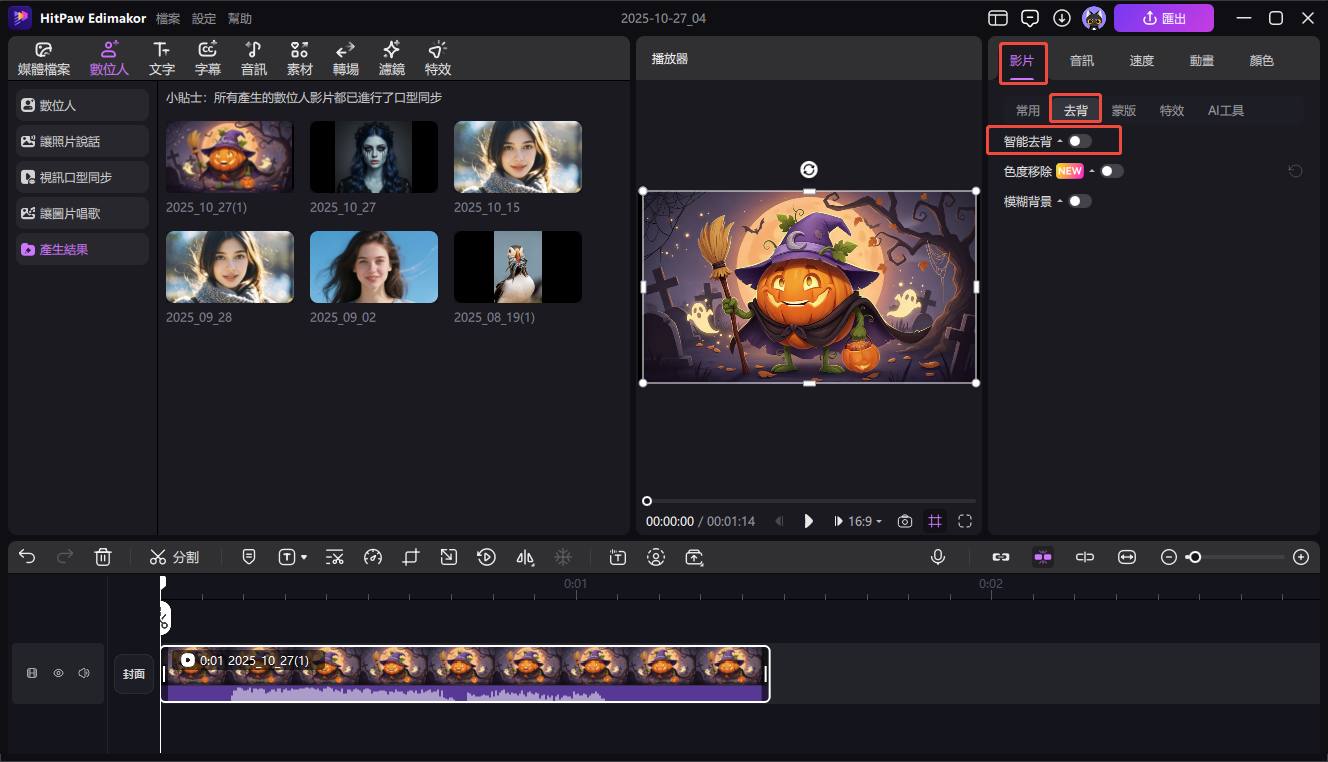
Task: Click the 匯出 export button
Action: (1163, 18)
